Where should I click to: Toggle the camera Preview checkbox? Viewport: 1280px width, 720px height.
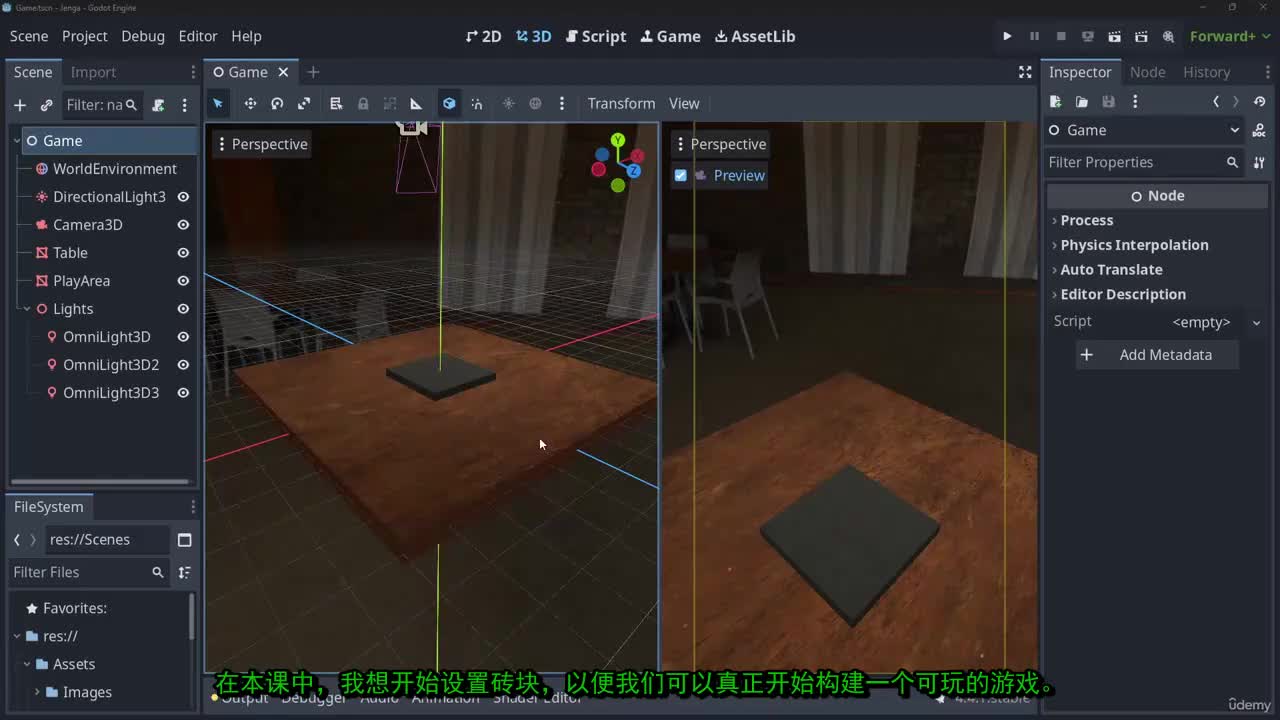coord(681,175)
